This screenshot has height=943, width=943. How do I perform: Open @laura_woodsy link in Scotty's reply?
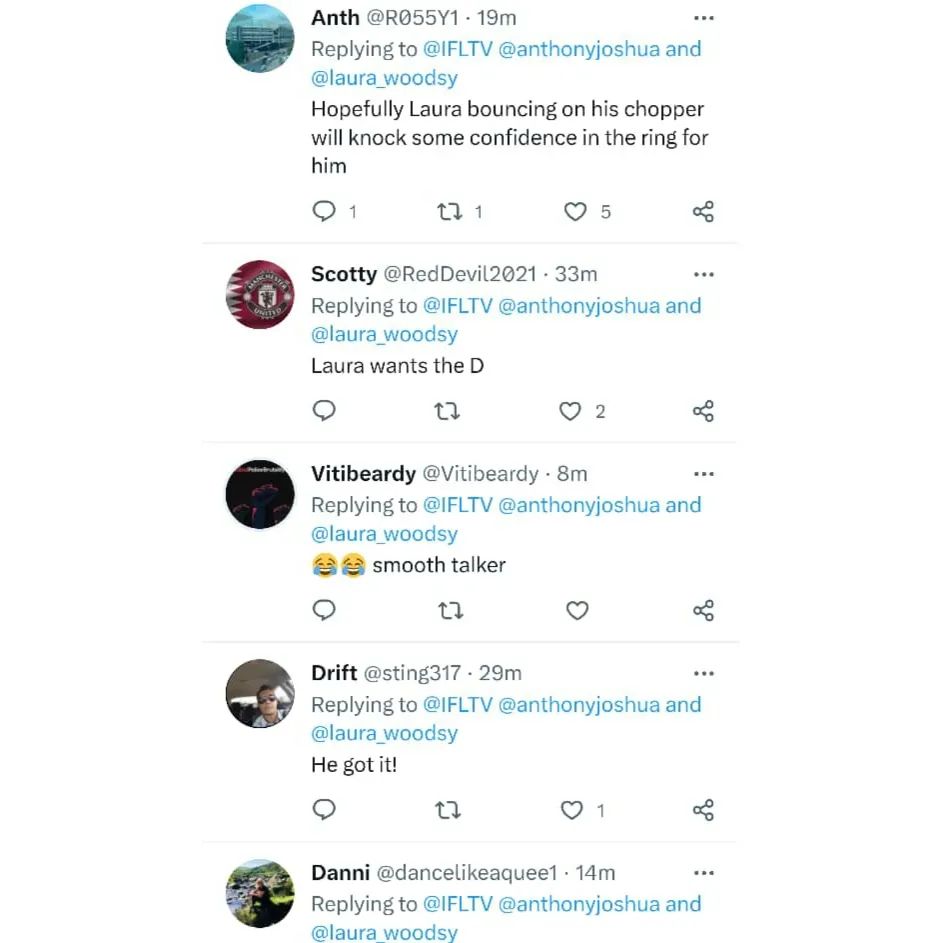384,334
